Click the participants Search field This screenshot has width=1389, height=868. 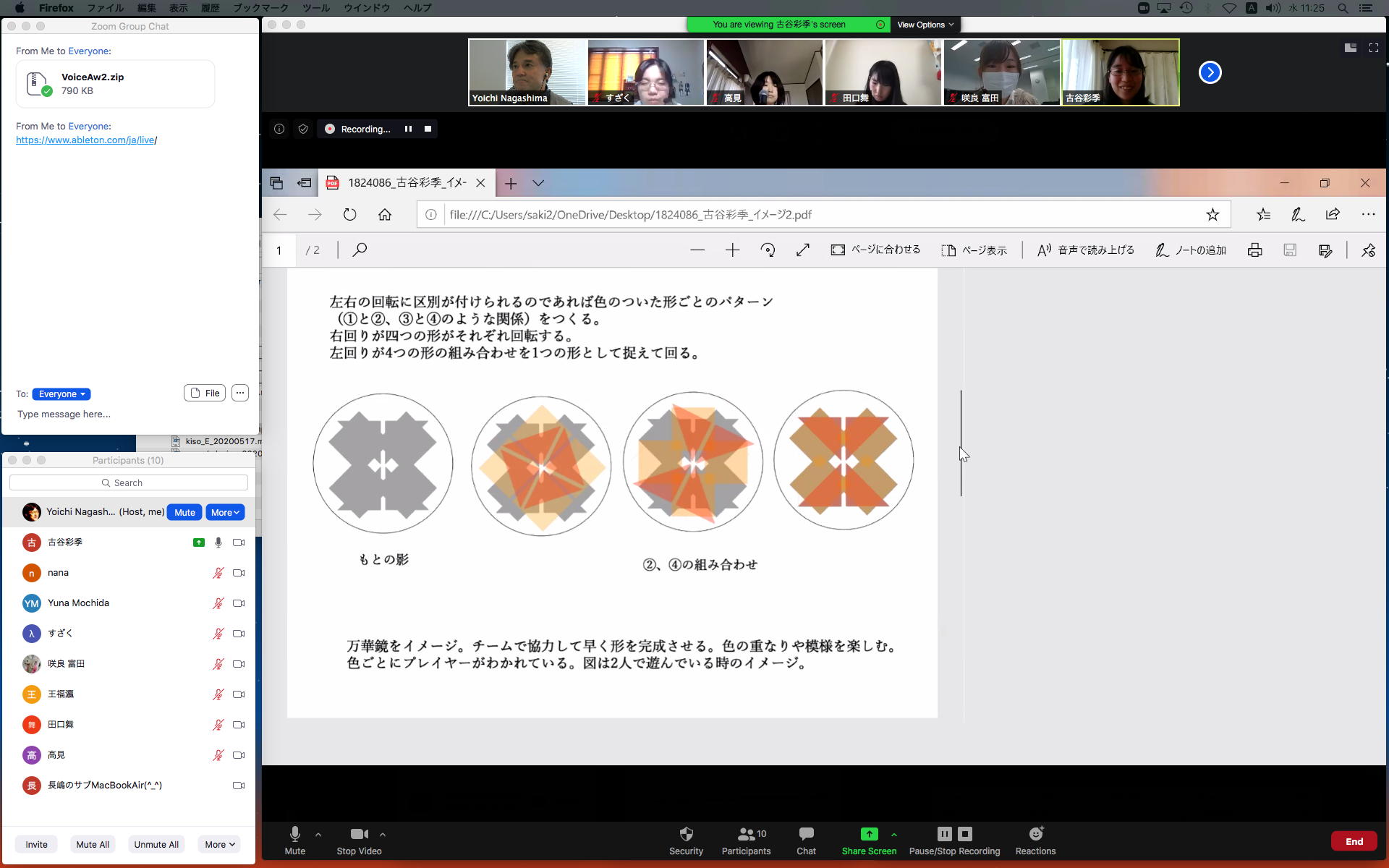129,482
